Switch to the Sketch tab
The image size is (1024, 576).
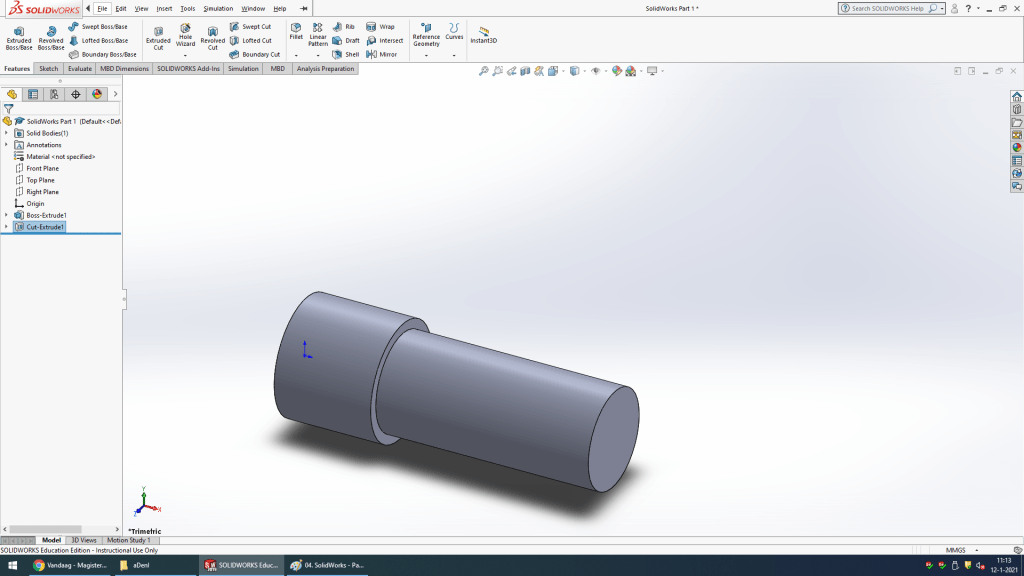(x=48, y=69)
